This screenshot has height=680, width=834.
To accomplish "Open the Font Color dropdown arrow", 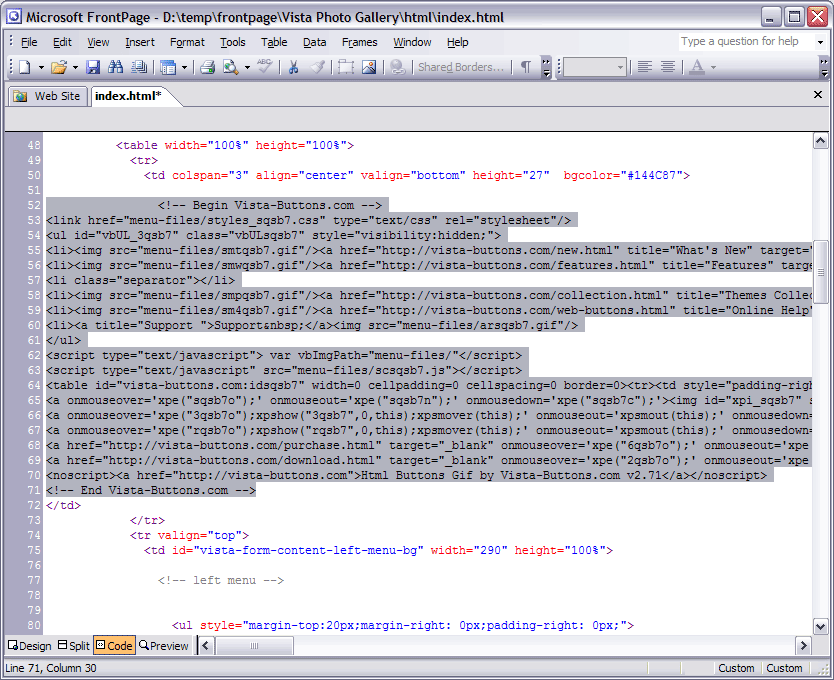I will coord(713,67).
